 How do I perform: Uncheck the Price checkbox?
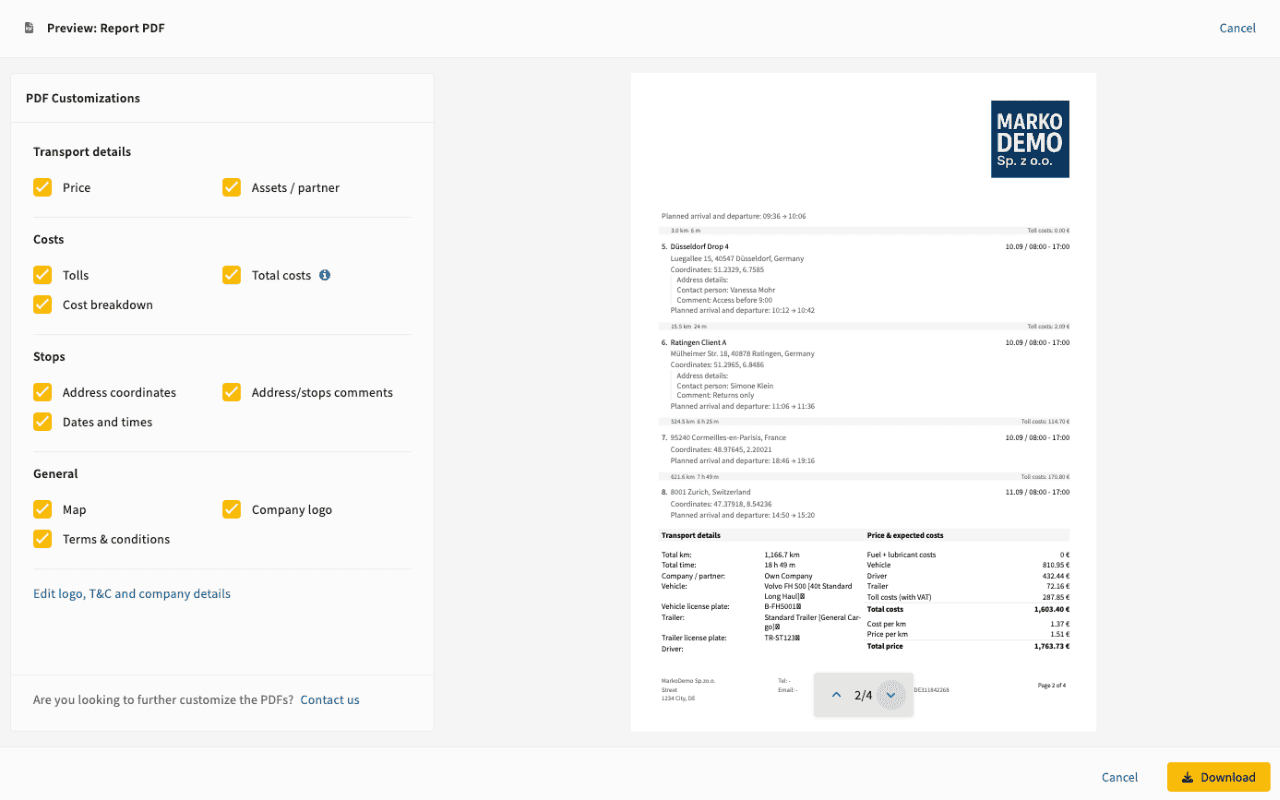(42, 187)
